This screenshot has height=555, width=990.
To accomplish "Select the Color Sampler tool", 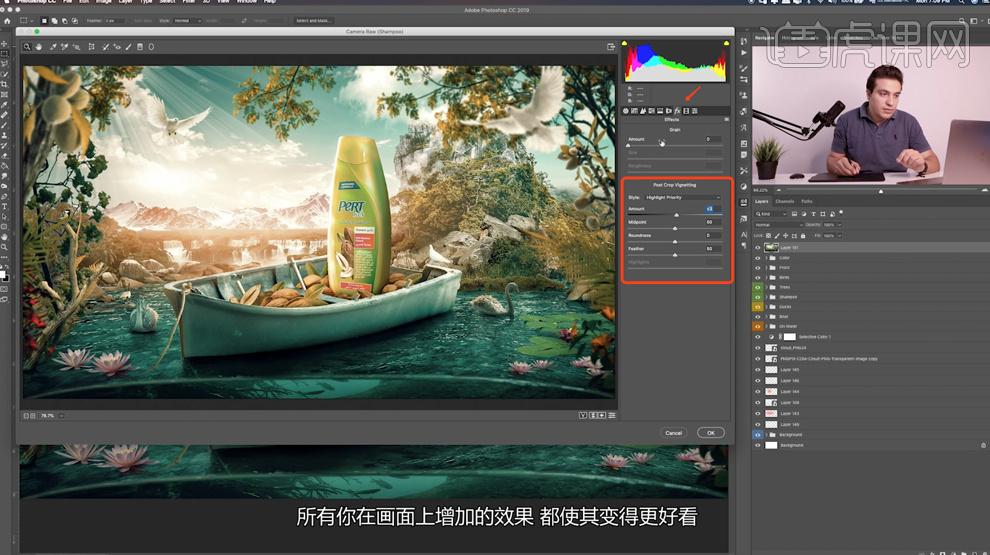I will 64,47.
